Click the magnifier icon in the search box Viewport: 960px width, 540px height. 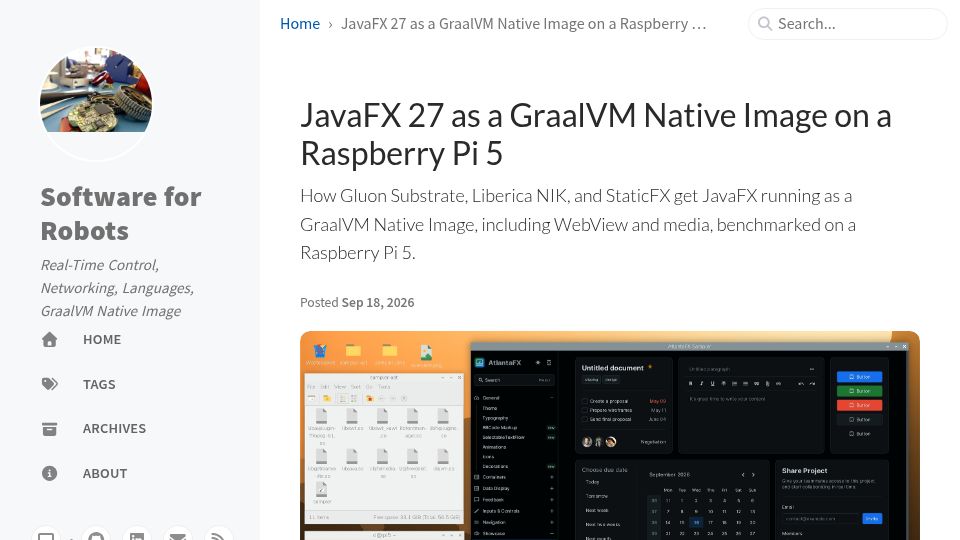pos(765,24)
